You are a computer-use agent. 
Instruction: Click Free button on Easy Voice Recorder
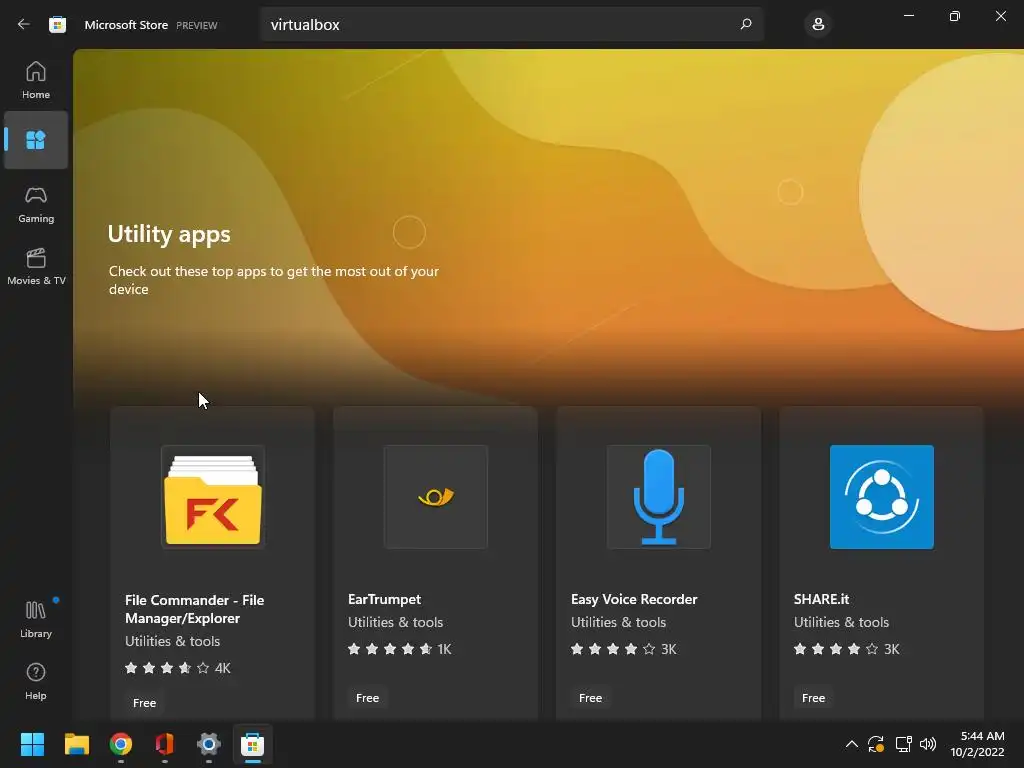pos(590,697)
